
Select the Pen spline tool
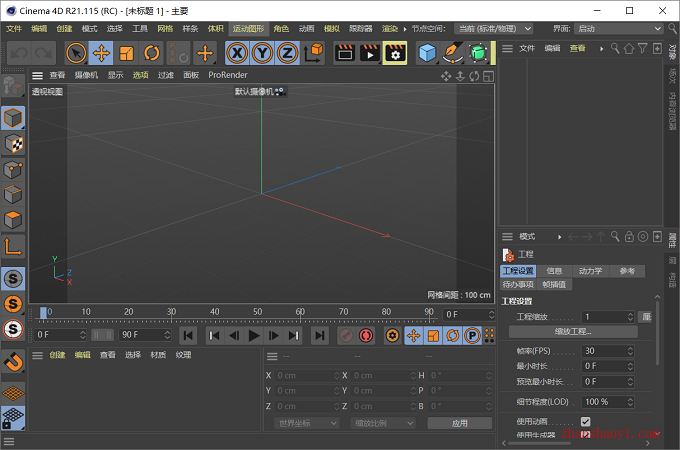(x=452, y=53)
